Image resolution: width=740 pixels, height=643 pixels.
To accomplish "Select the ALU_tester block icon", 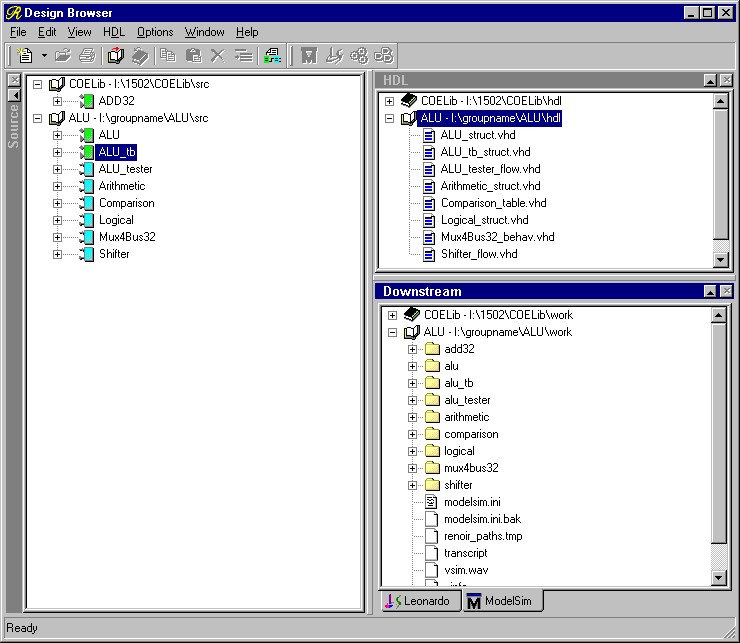I will coord(86,169).
